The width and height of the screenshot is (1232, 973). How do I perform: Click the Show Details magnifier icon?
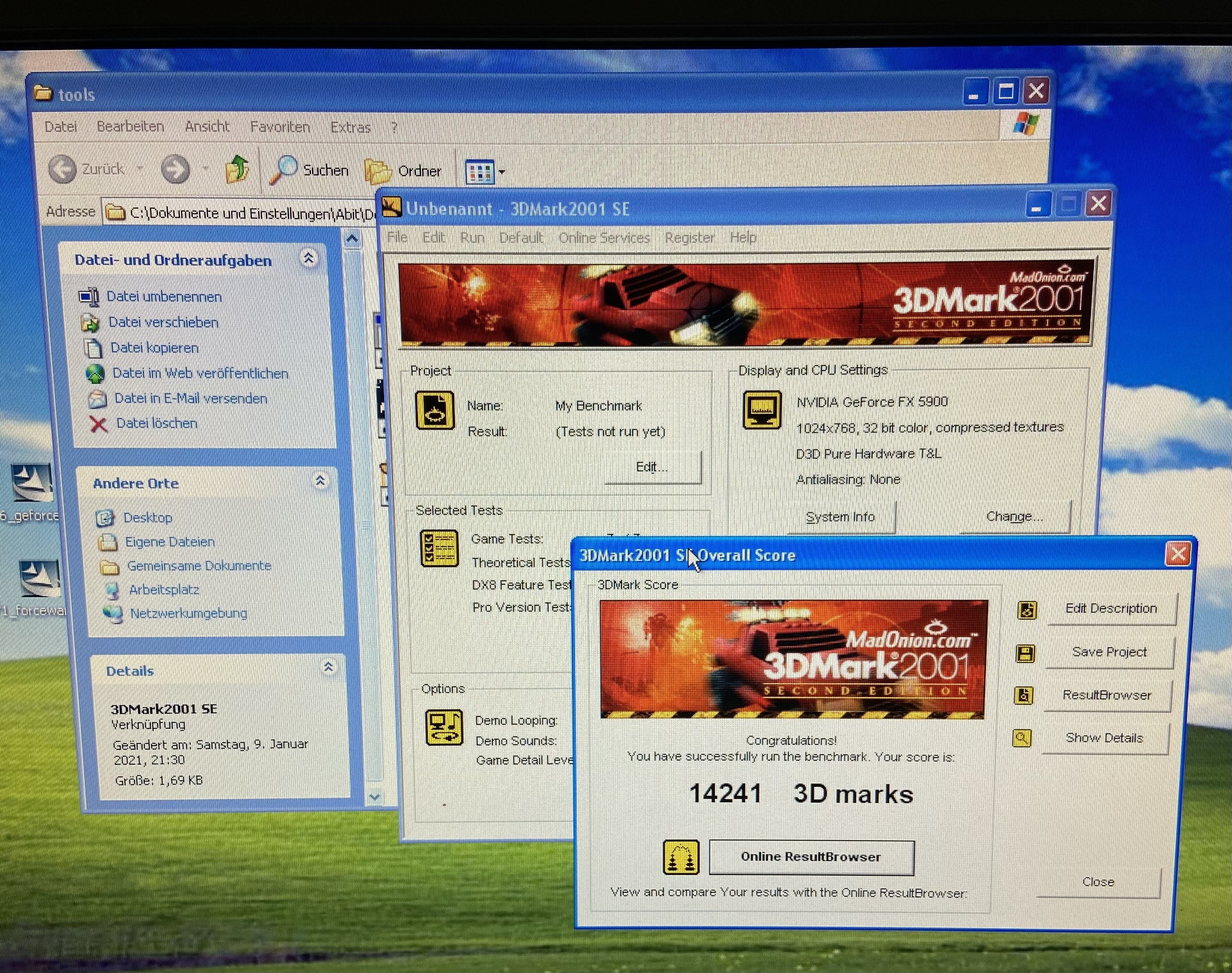coord(1022,738)
